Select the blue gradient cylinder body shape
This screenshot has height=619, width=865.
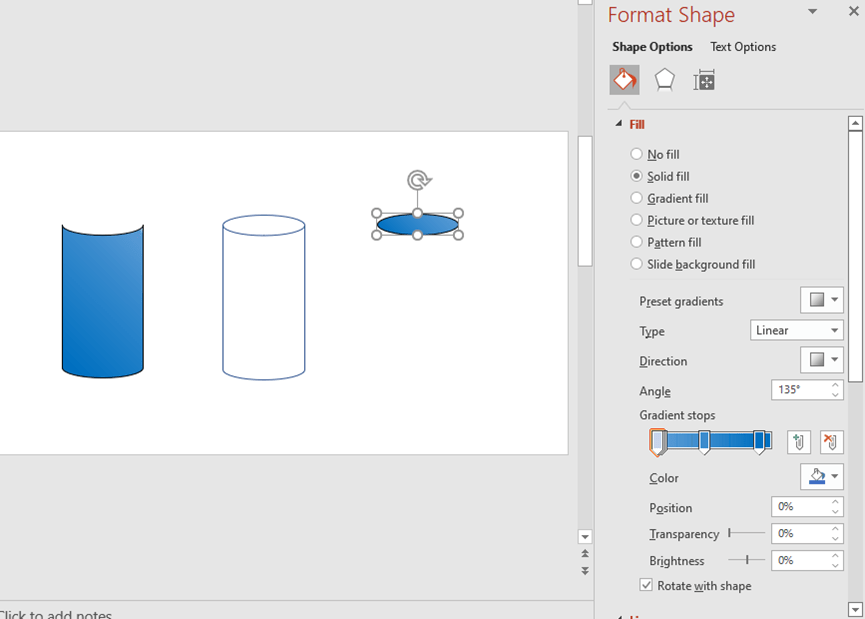[x=103, y=301]
